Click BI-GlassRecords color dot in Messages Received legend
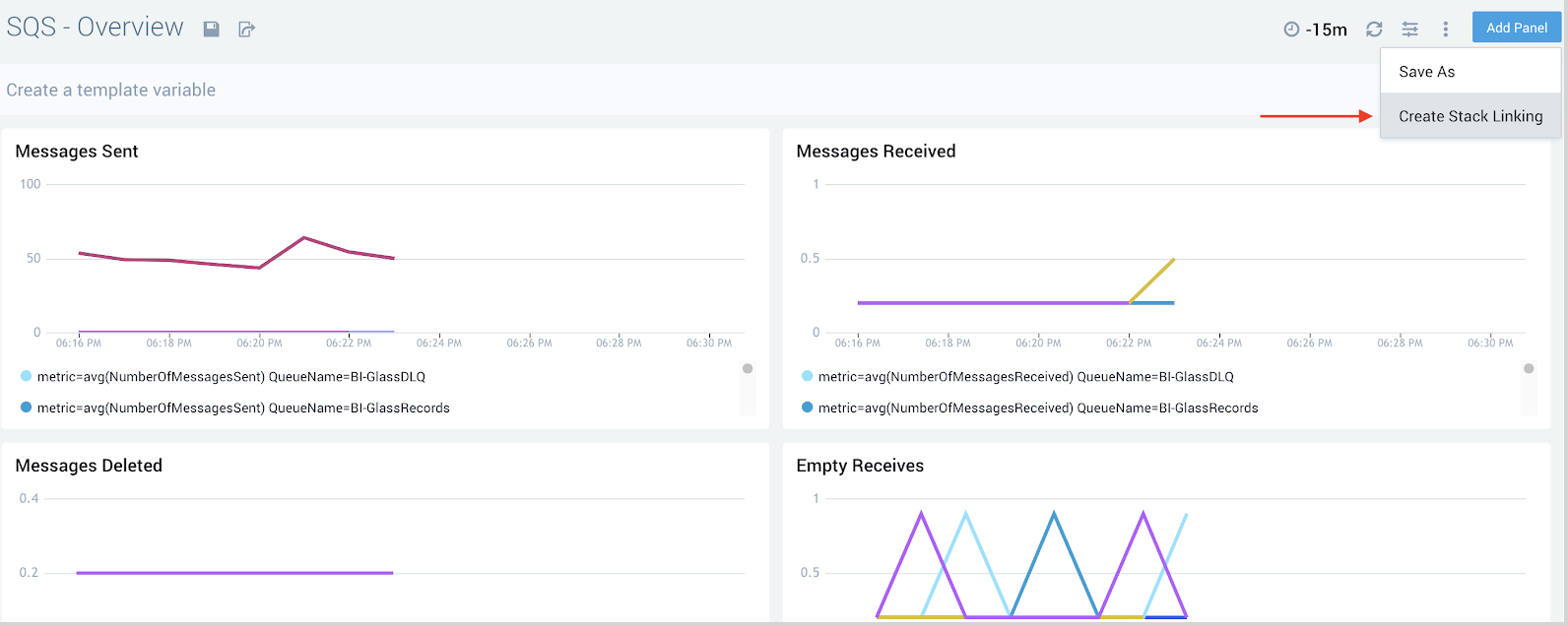1568x626 pixels. point(808,407)
